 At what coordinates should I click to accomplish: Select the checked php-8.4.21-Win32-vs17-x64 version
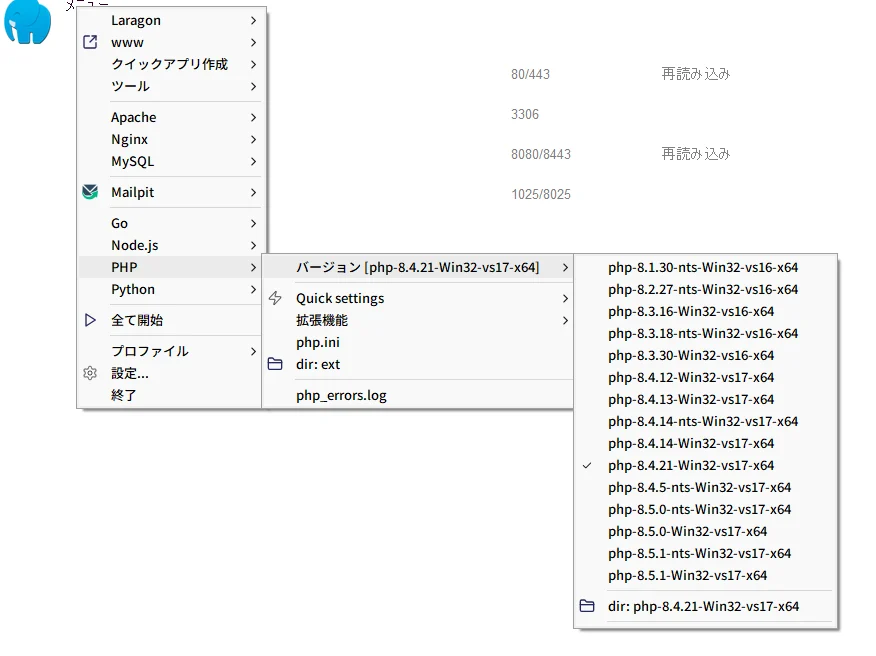pos(705,465)
